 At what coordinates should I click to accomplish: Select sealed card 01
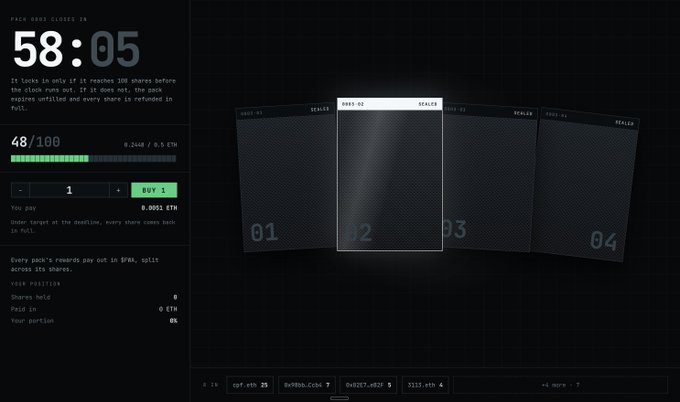pos(287,178)
